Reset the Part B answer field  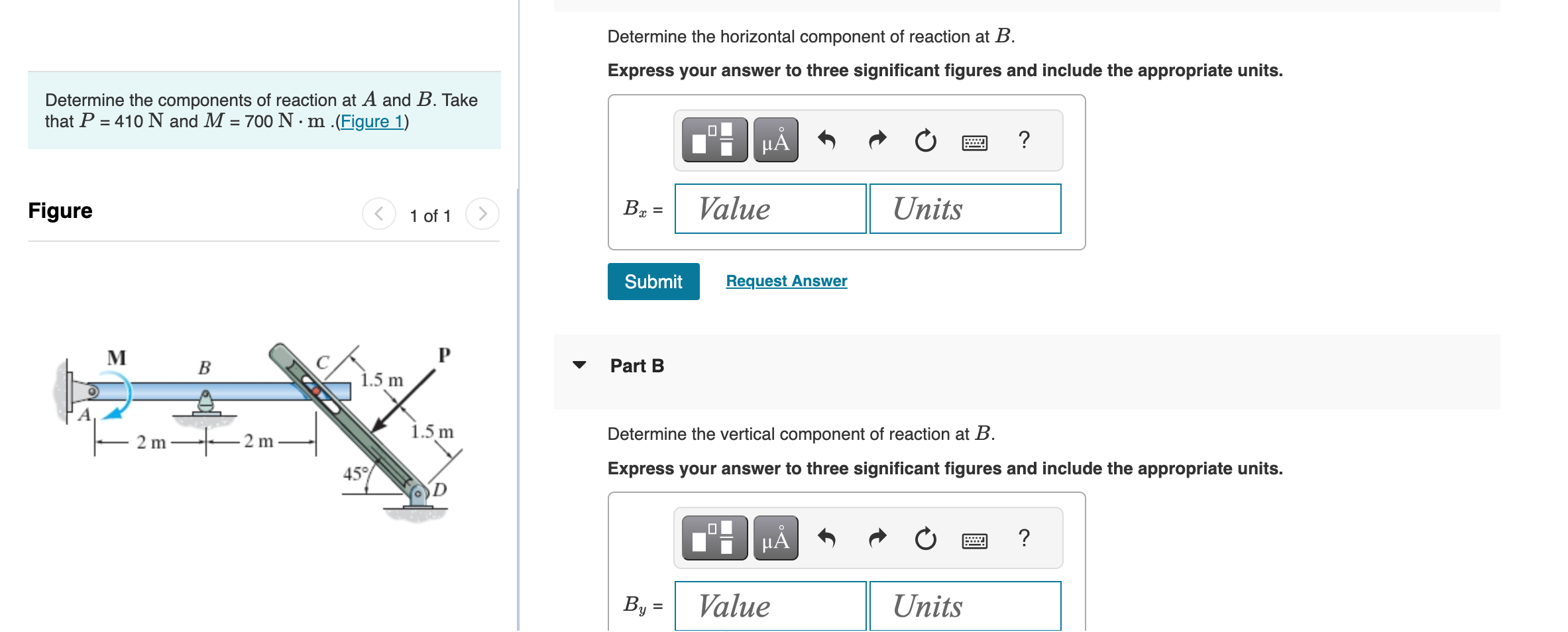924,538
